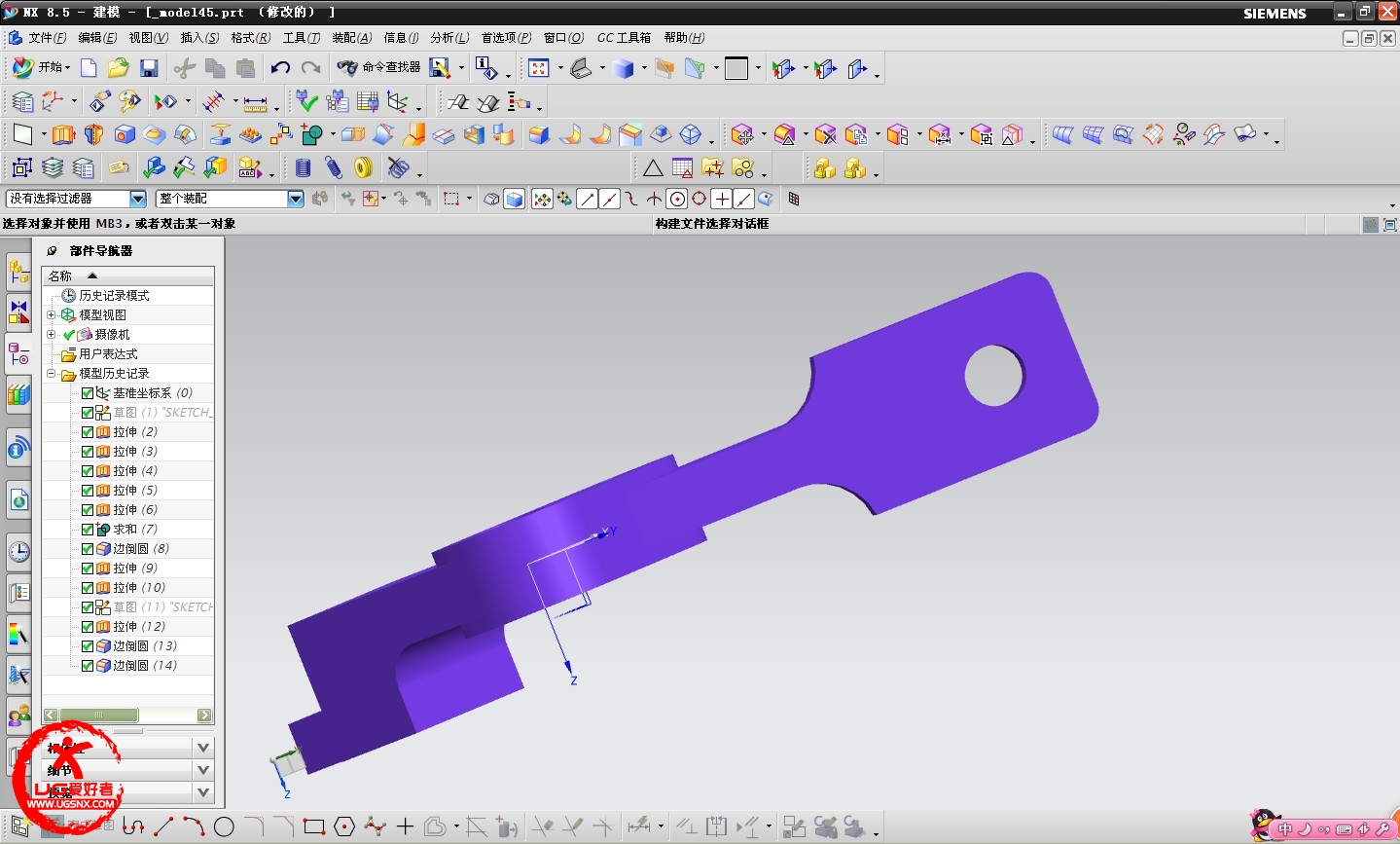Select the Extrude tool in the feature toolbar
Image resolution: width=1400 pixels, height=844 pixels.
pos(63,134)
